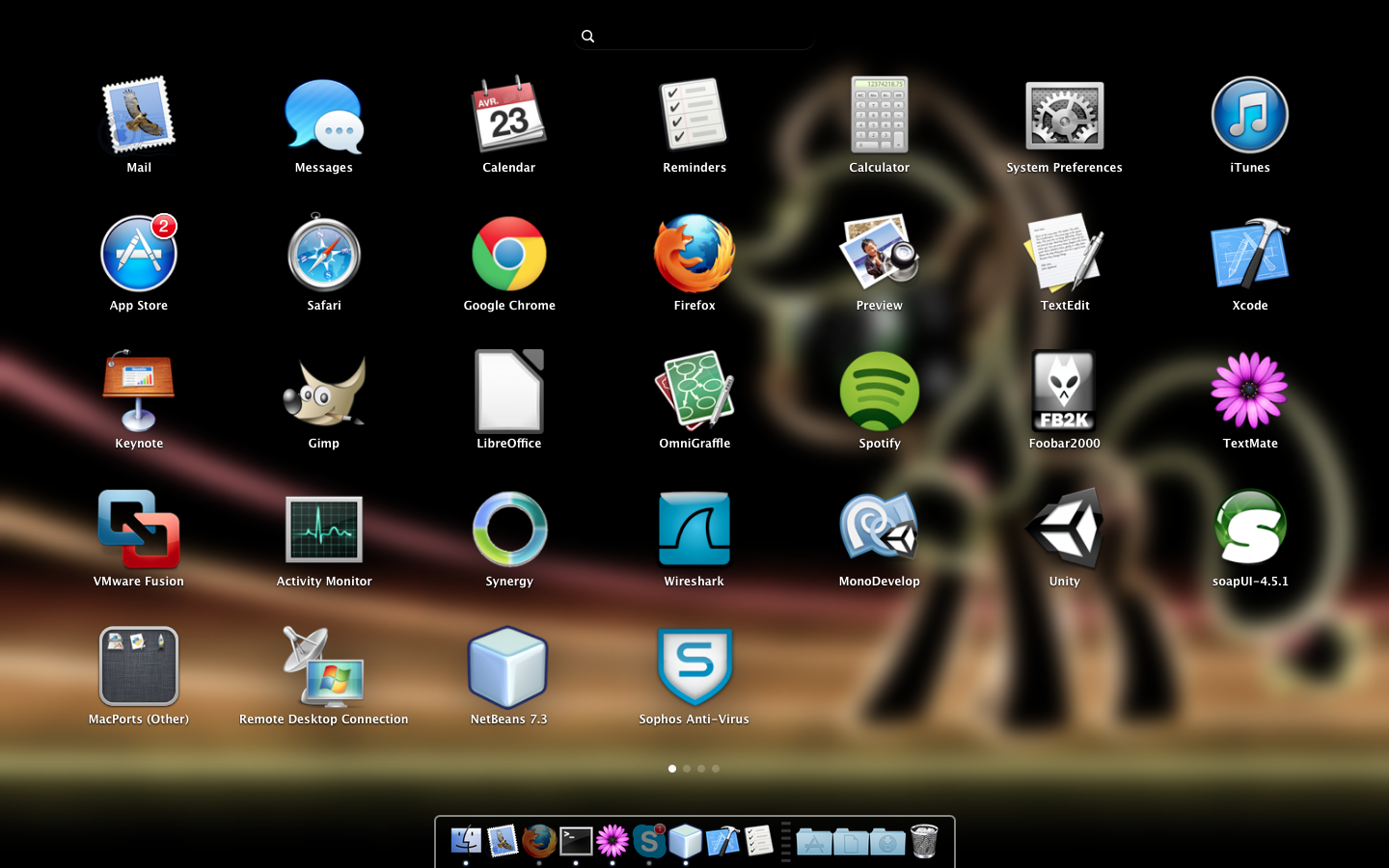
Task: Open Finder in the Dock
Action: click(466, 841)
